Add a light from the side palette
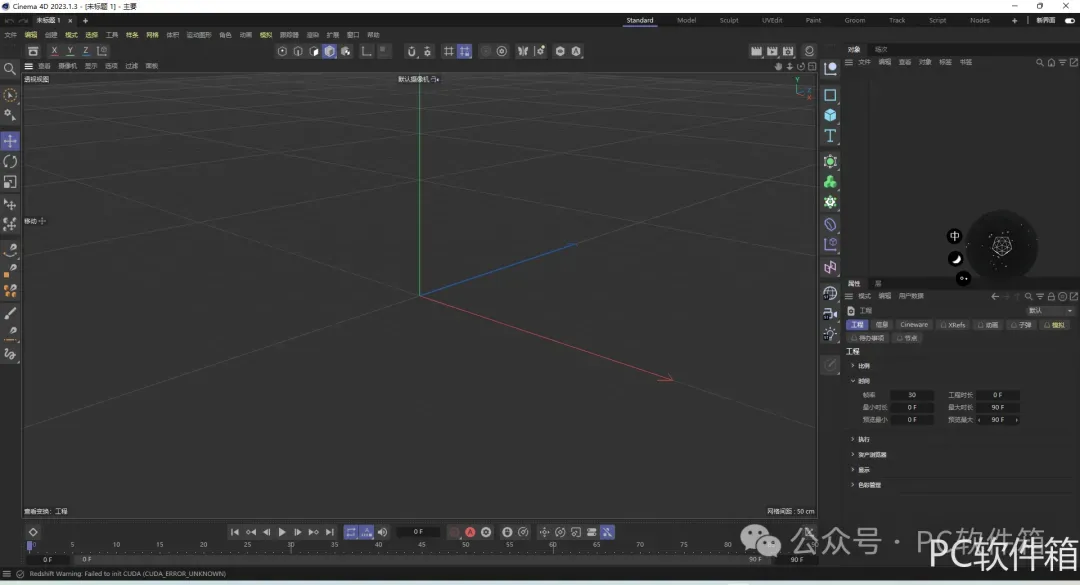The height and width of the screenshot is (585, 1080). (x=831, y=335)
